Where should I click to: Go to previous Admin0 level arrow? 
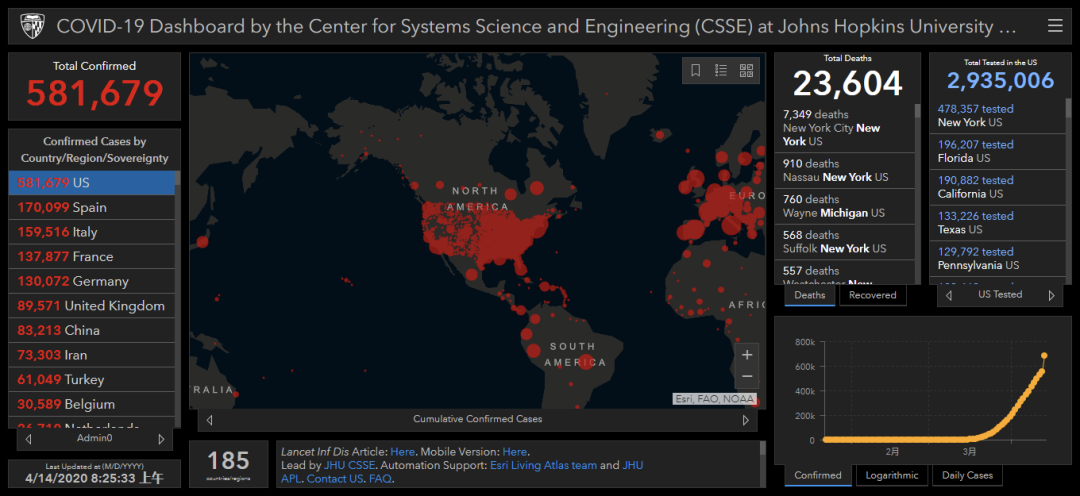28,439
